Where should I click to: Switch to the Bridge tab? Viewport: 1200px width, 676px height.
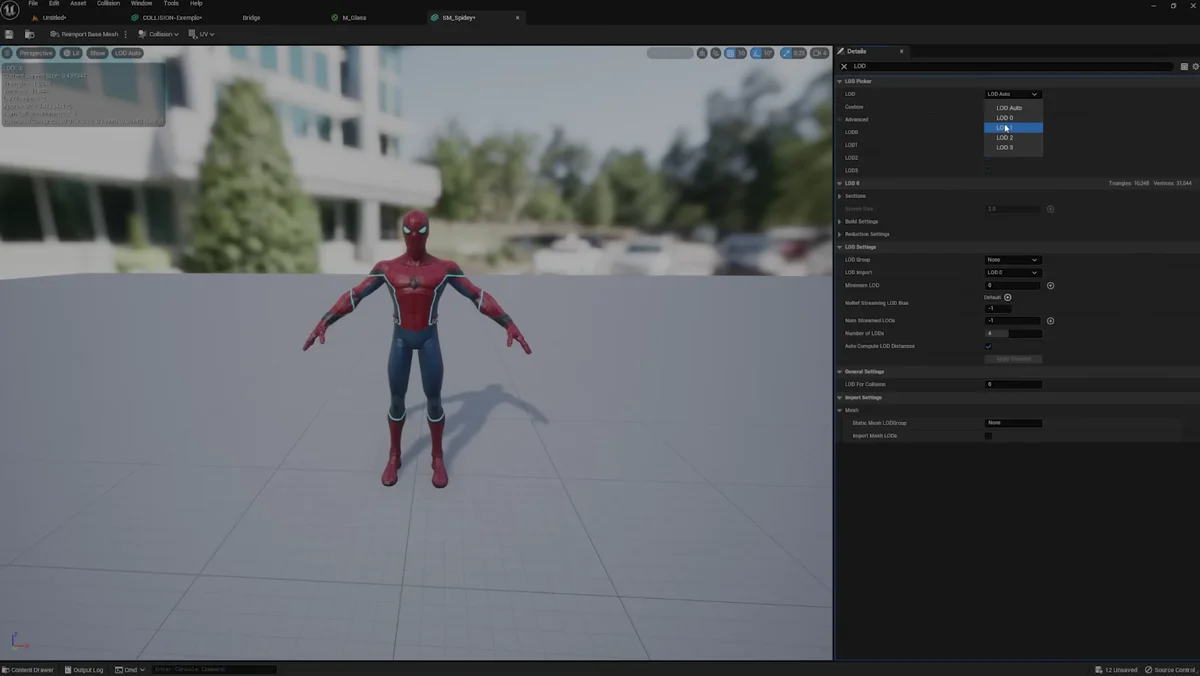pos(251,17)
